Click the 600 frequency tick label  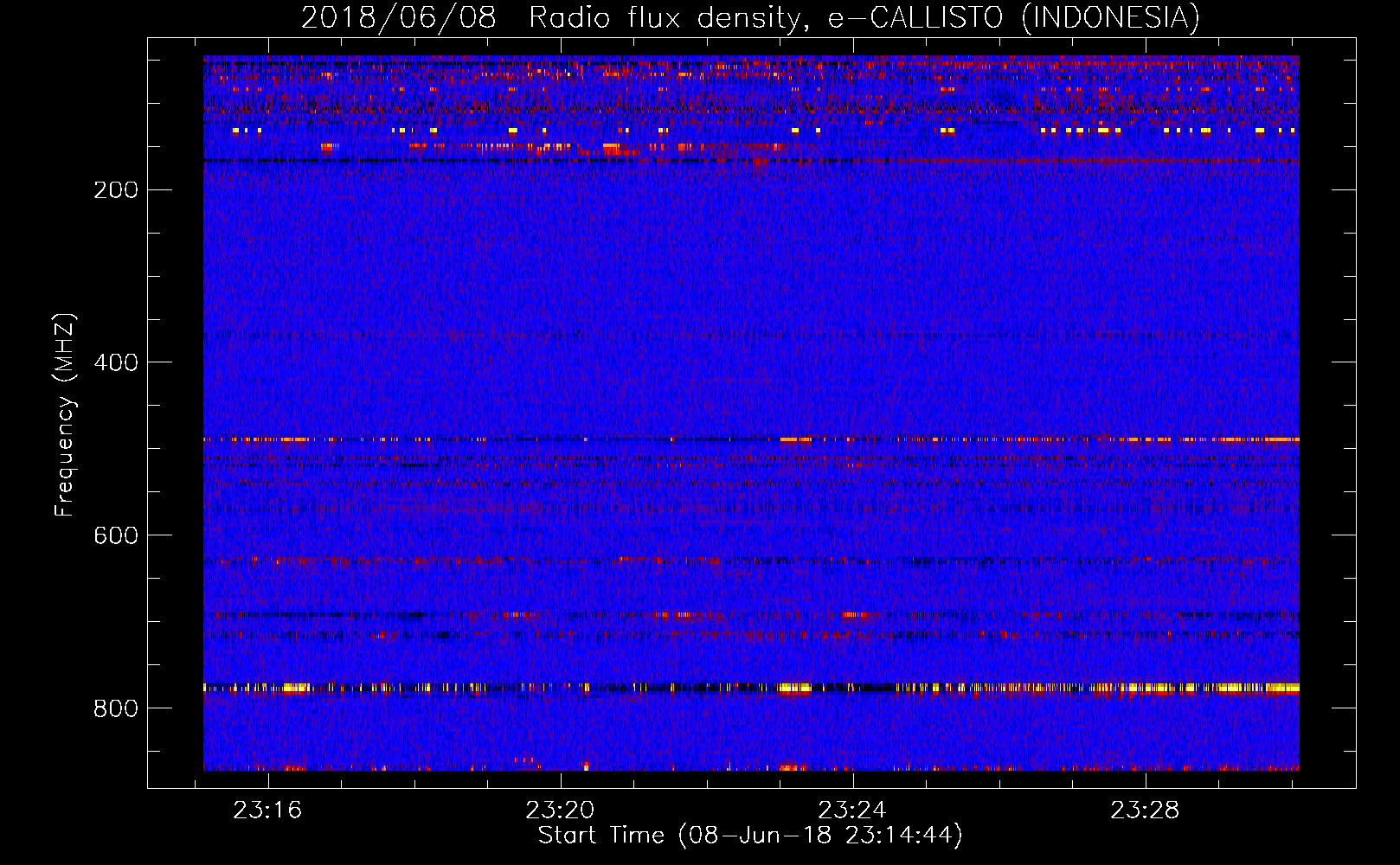[116, 535]
